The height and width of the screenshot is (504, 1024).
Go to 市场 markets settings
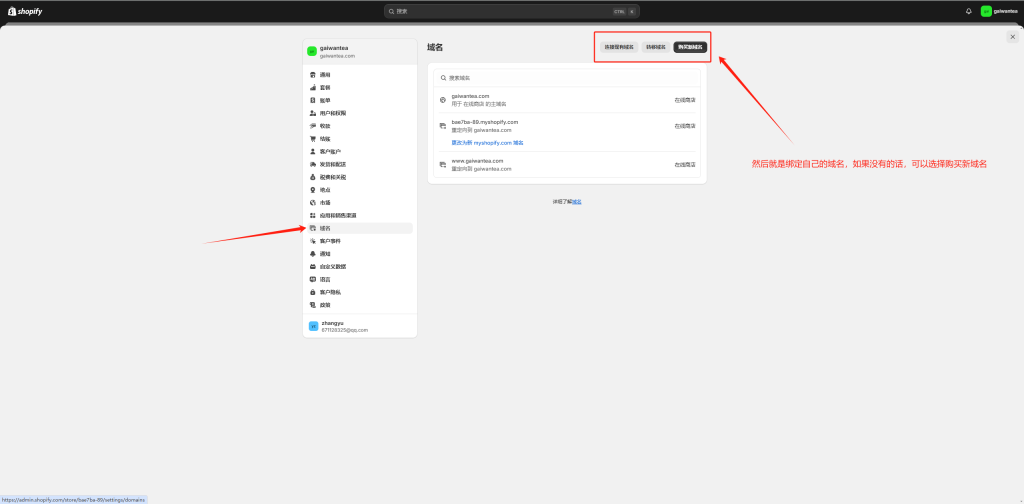[x=325, y=203]
